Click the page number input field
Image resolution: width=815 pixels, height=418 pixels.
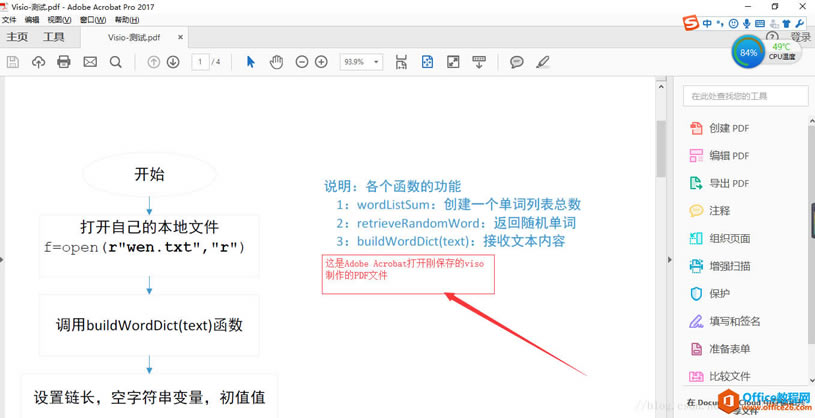coord(200,62)
